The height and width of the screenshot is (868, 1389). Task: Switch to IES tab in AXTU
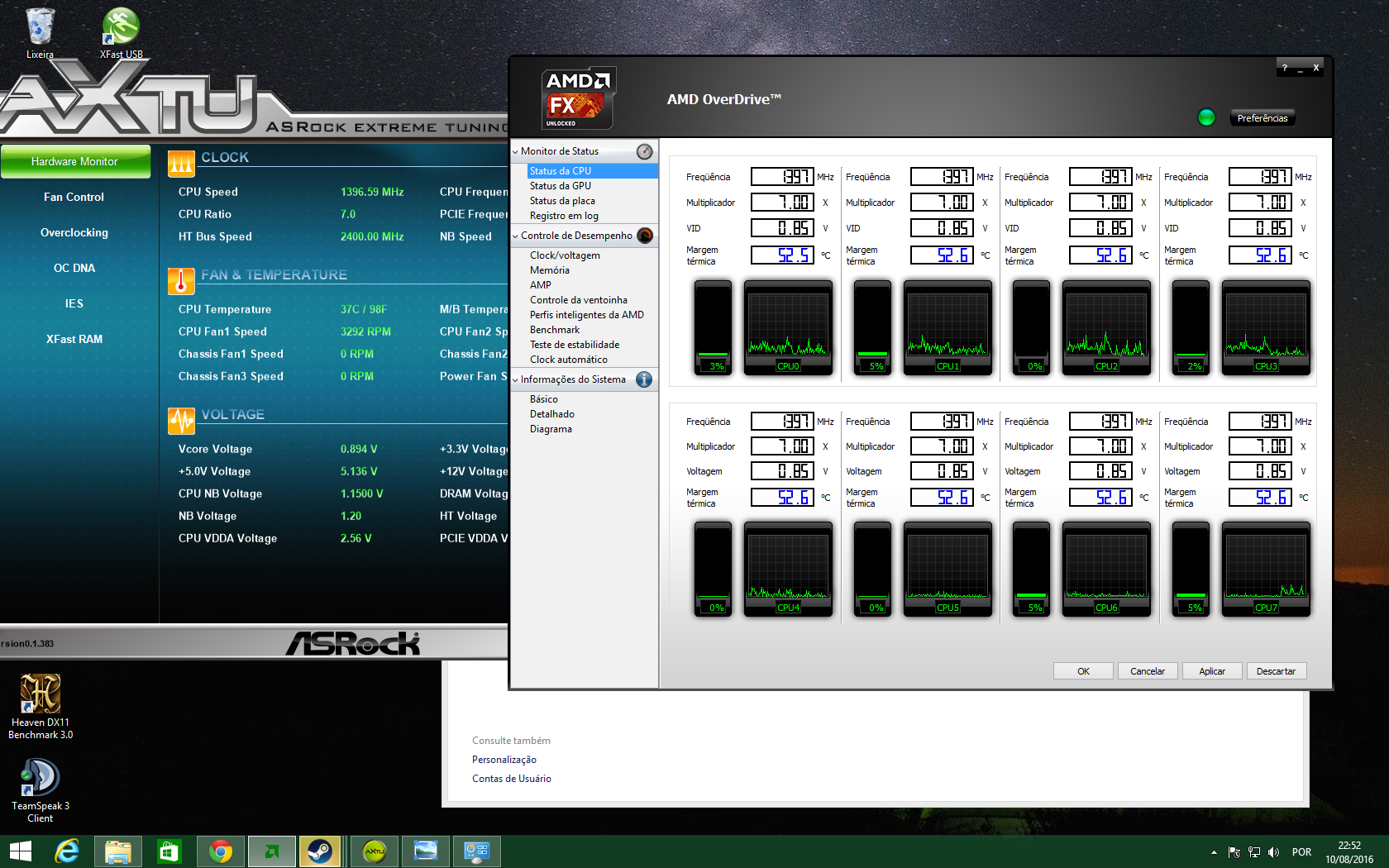(x=74, y=303)
